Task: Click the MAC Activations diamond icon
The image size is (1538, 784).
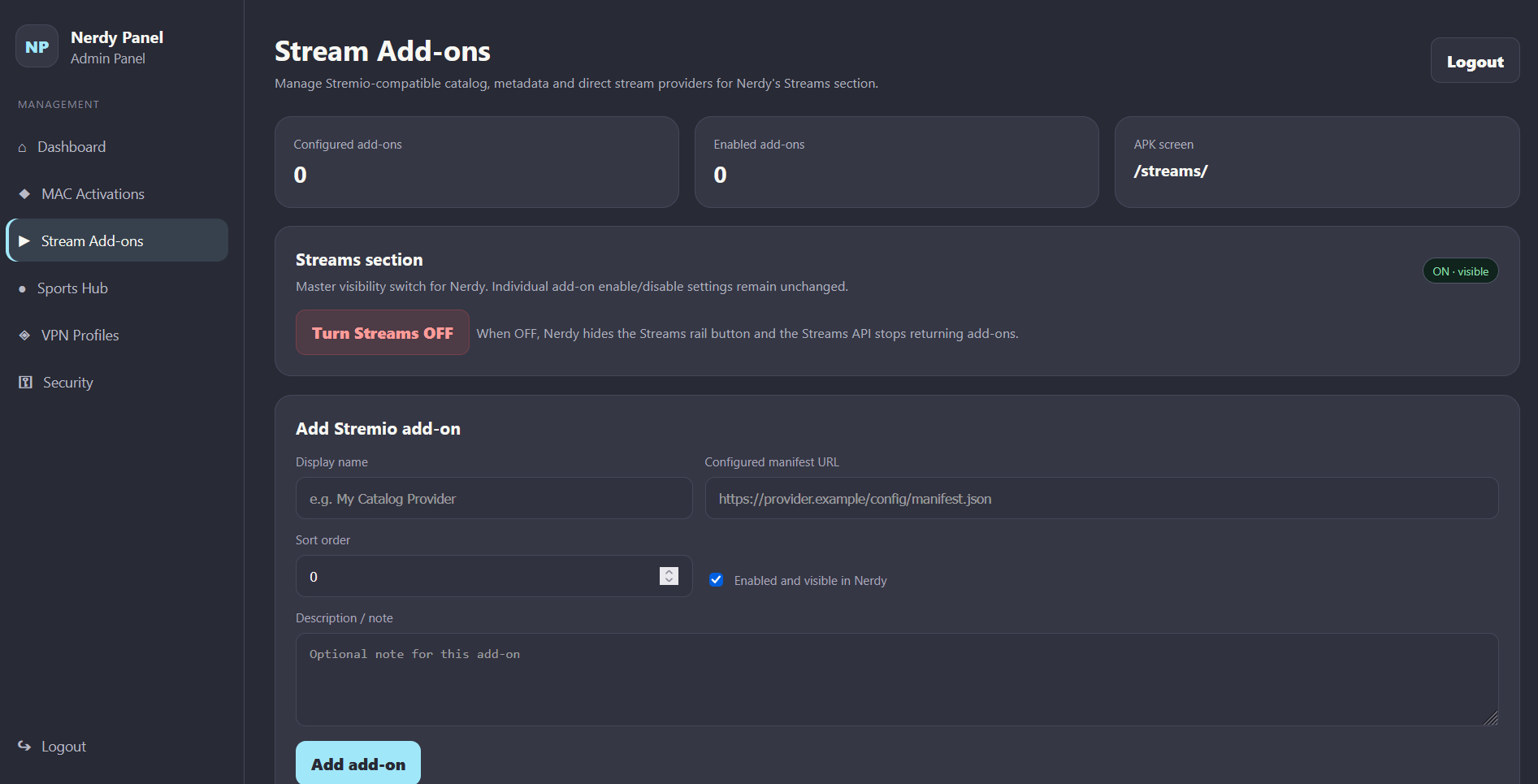Action: (24, 194)
